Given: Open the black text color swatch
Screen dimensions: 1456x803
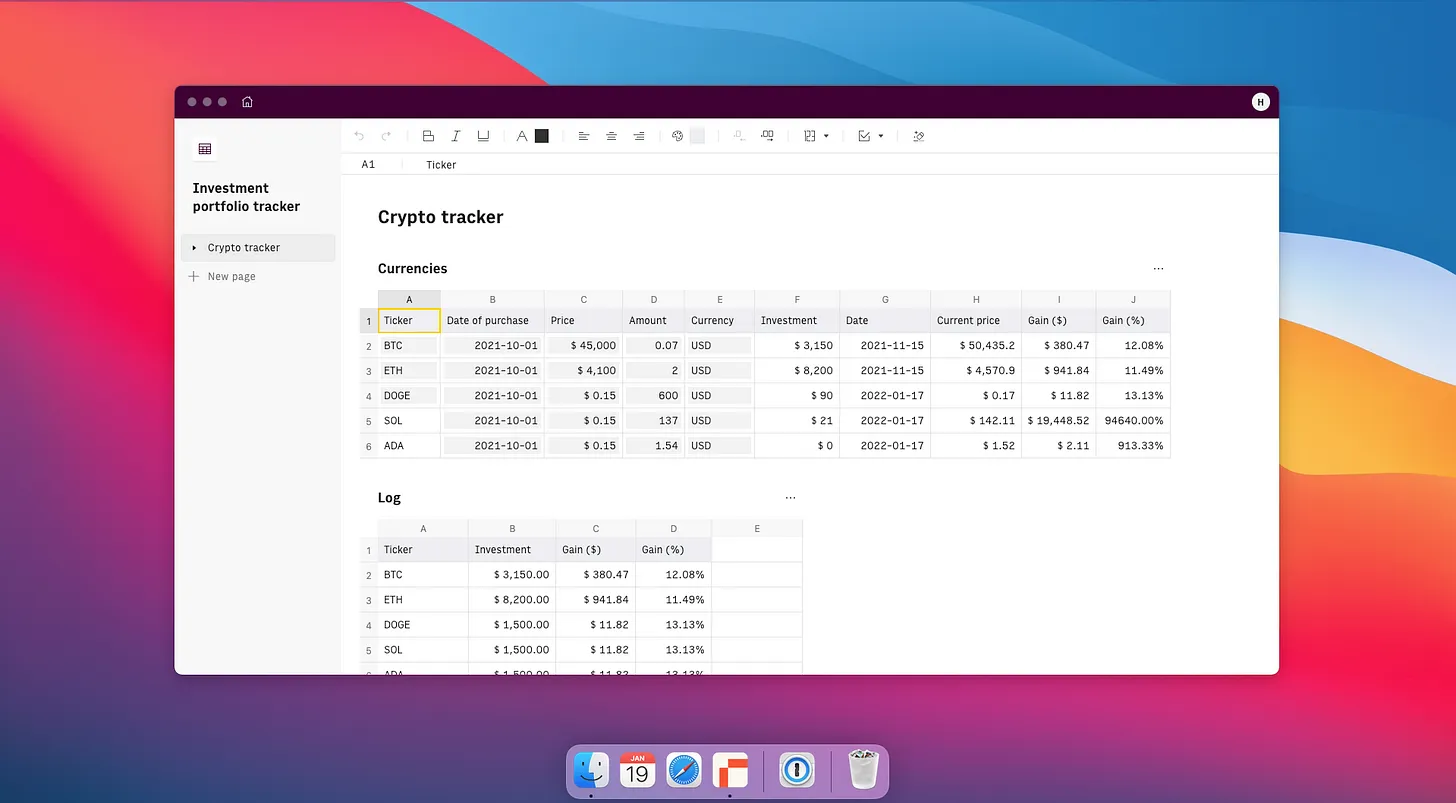Looking at the screenshot, I should pyautogui.click(x=542, y=136).
